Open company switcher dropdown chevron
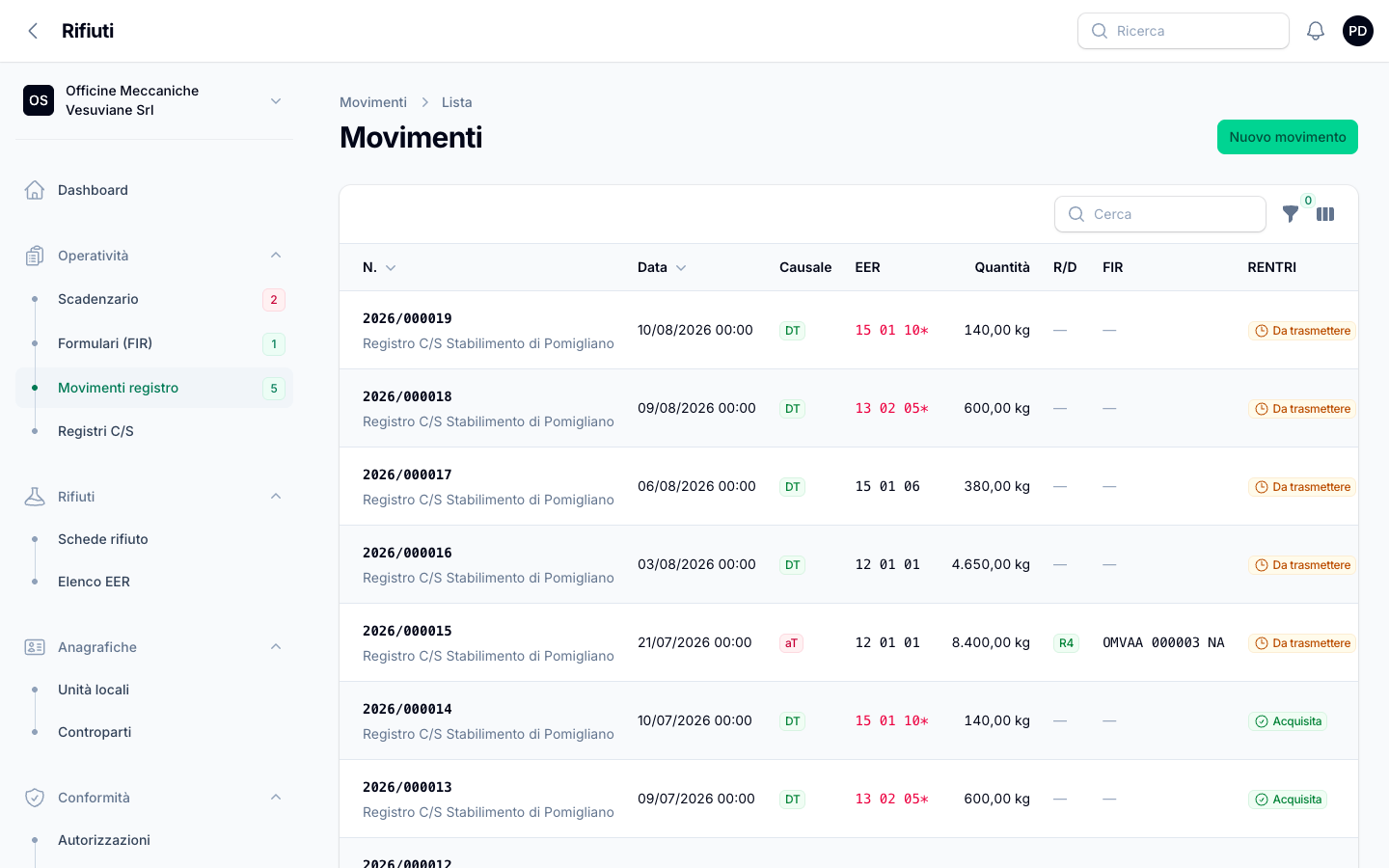 [x=276, y=100]
